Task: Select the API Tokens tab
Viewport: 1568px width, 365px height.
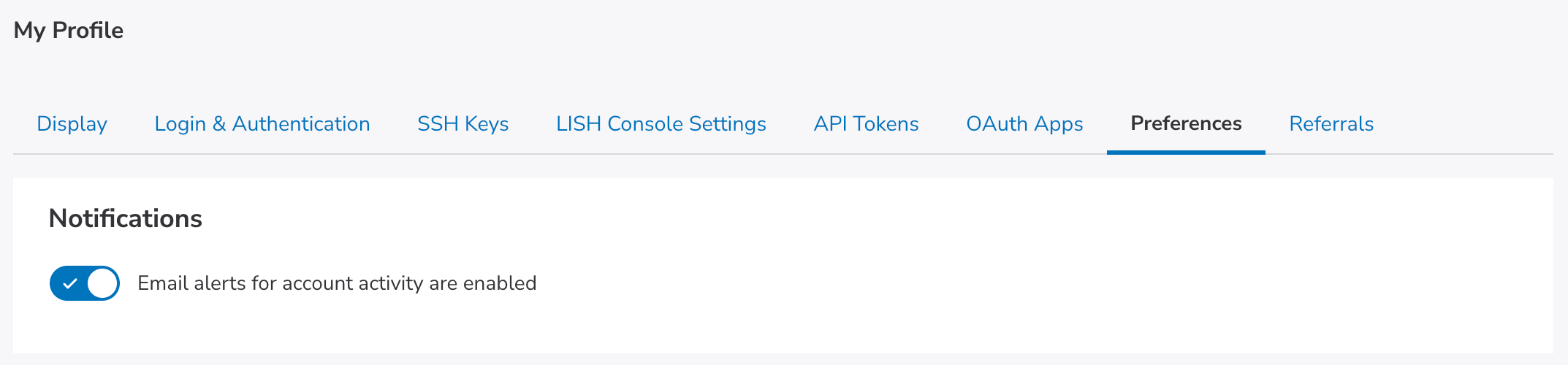Action: tap(866, 124)
